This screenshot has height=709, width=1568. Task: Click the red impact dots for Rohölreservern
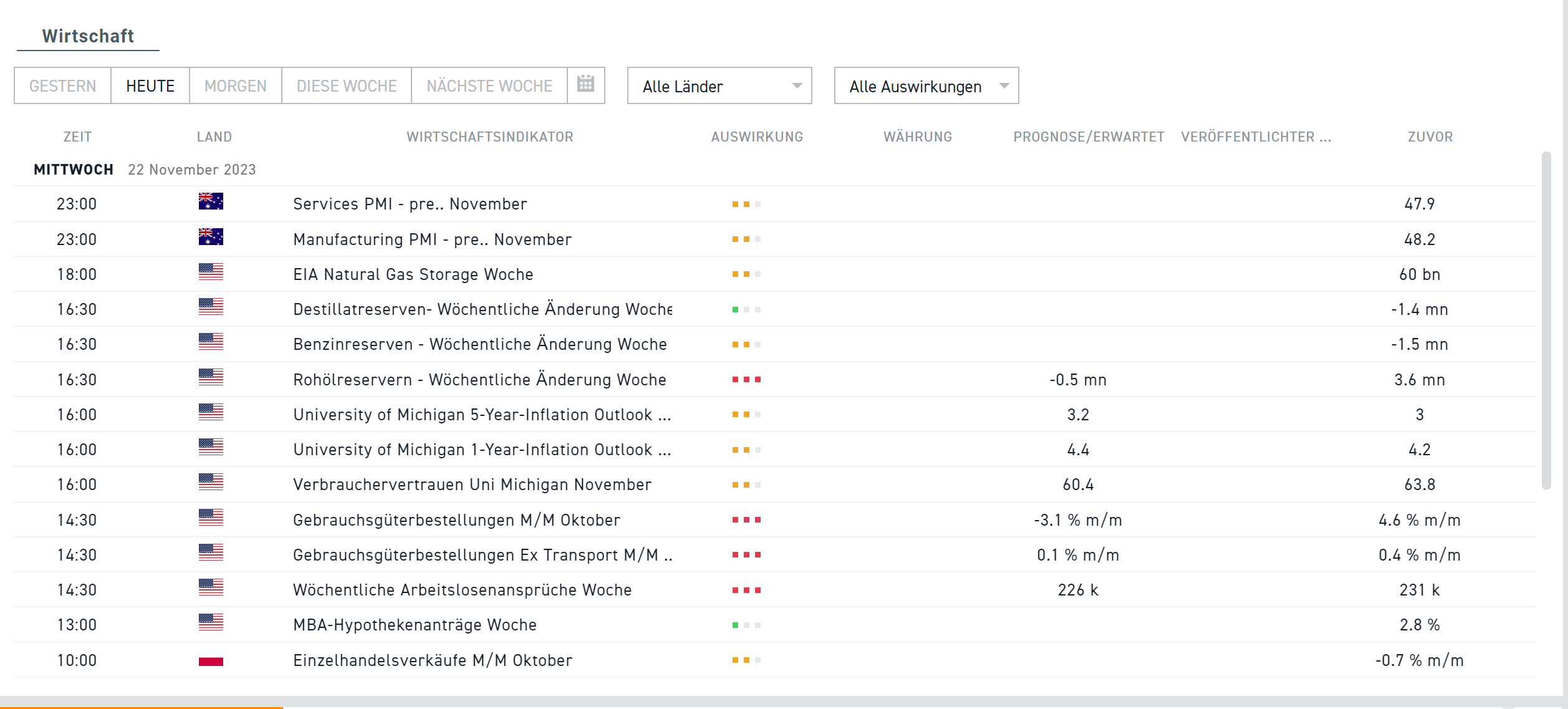[747, 378]
